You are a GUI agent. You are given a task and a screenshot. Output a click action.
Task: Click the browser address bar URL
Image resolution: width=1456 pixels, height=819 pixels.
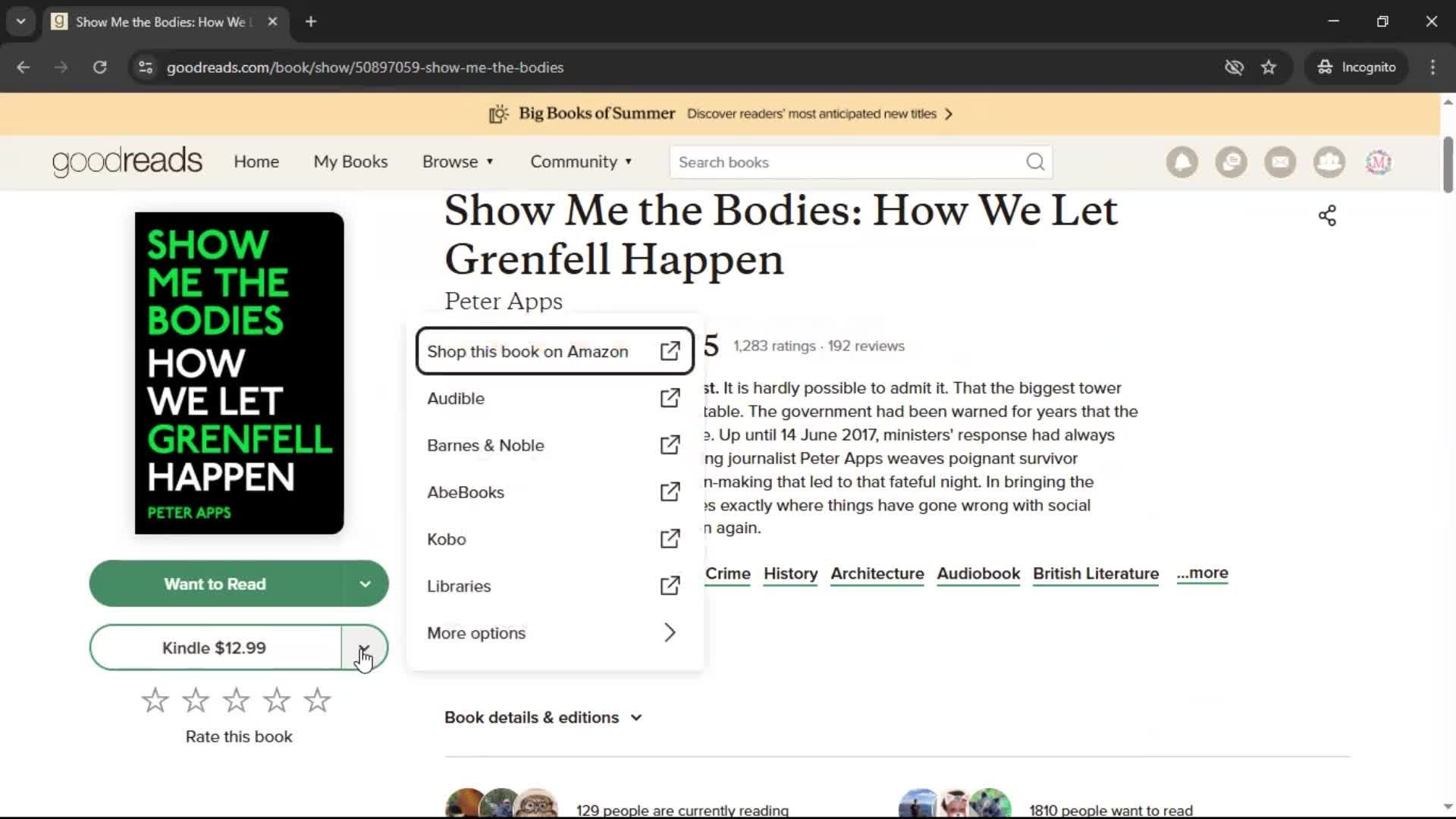(x=365, y=67)
